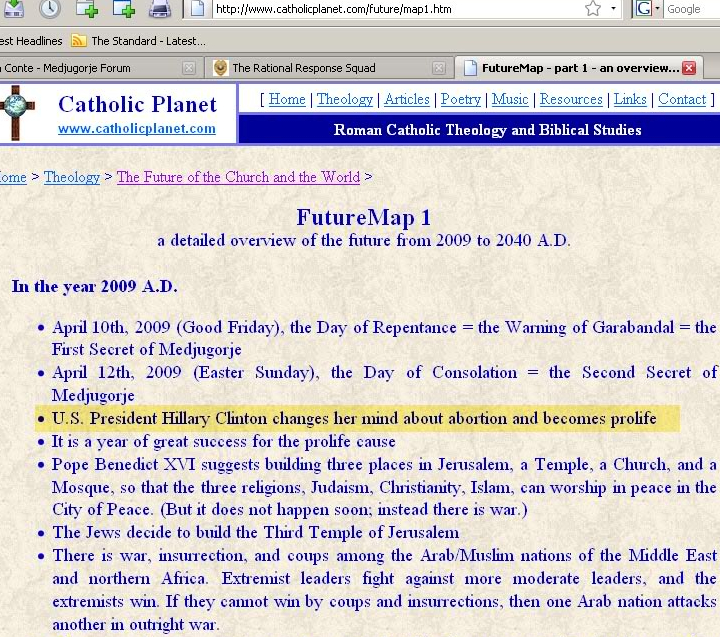The width and height of the screenshot is (720, 637).
Task: Close the Medjugorje Forum tab
Action: click(x=188, y=68)
